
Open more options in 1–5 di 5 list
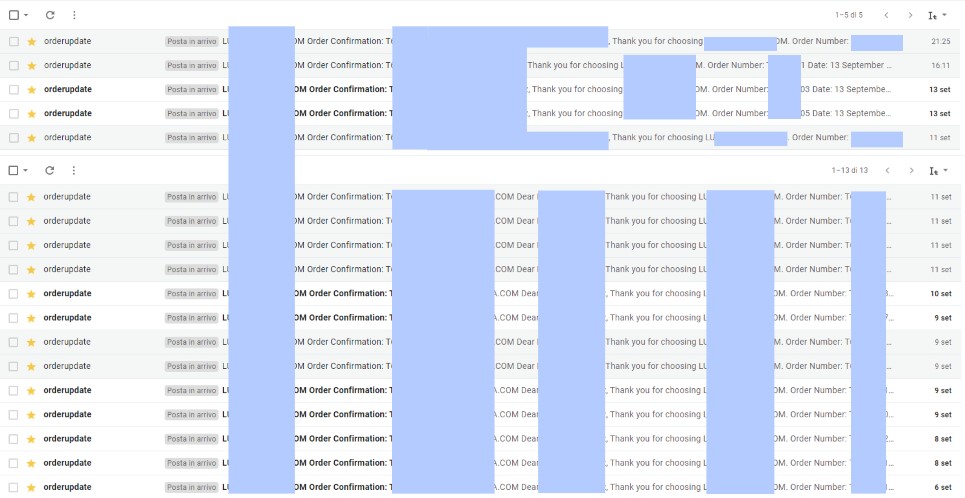[x=74, y=15]
